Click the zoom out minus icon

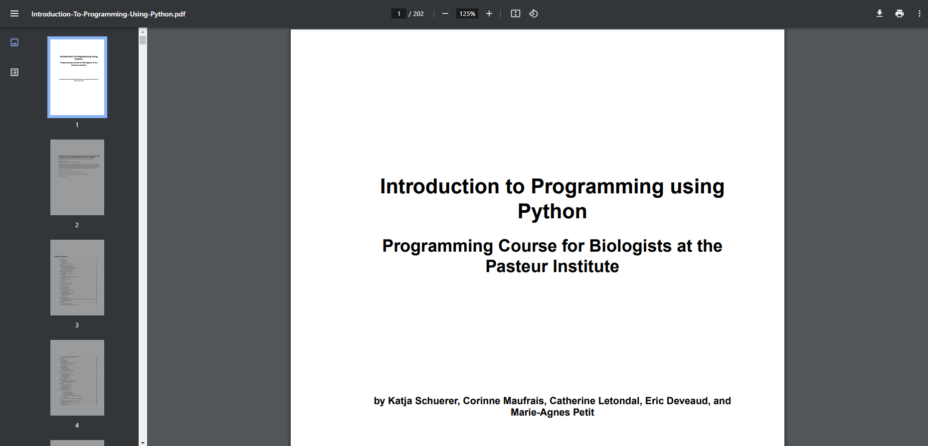[445, 14]
